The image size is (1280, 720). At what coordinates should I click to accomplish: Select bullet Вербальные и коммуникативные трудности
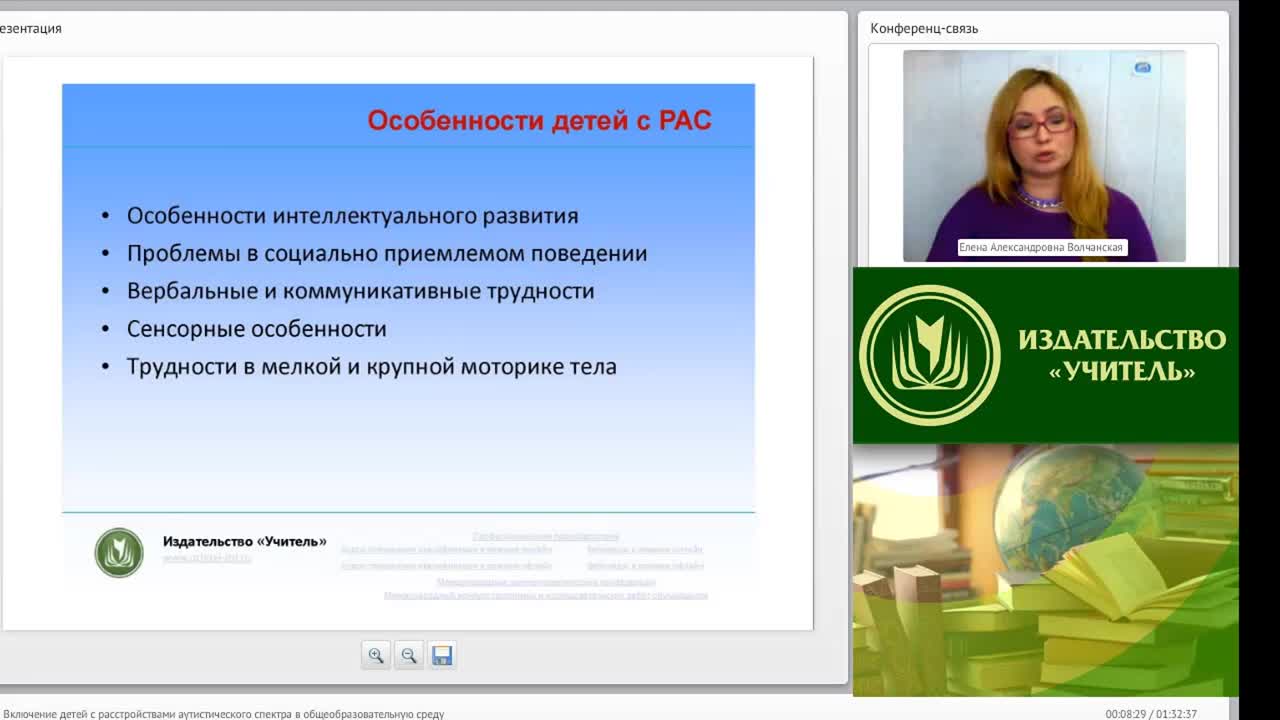tap(360, 291)
